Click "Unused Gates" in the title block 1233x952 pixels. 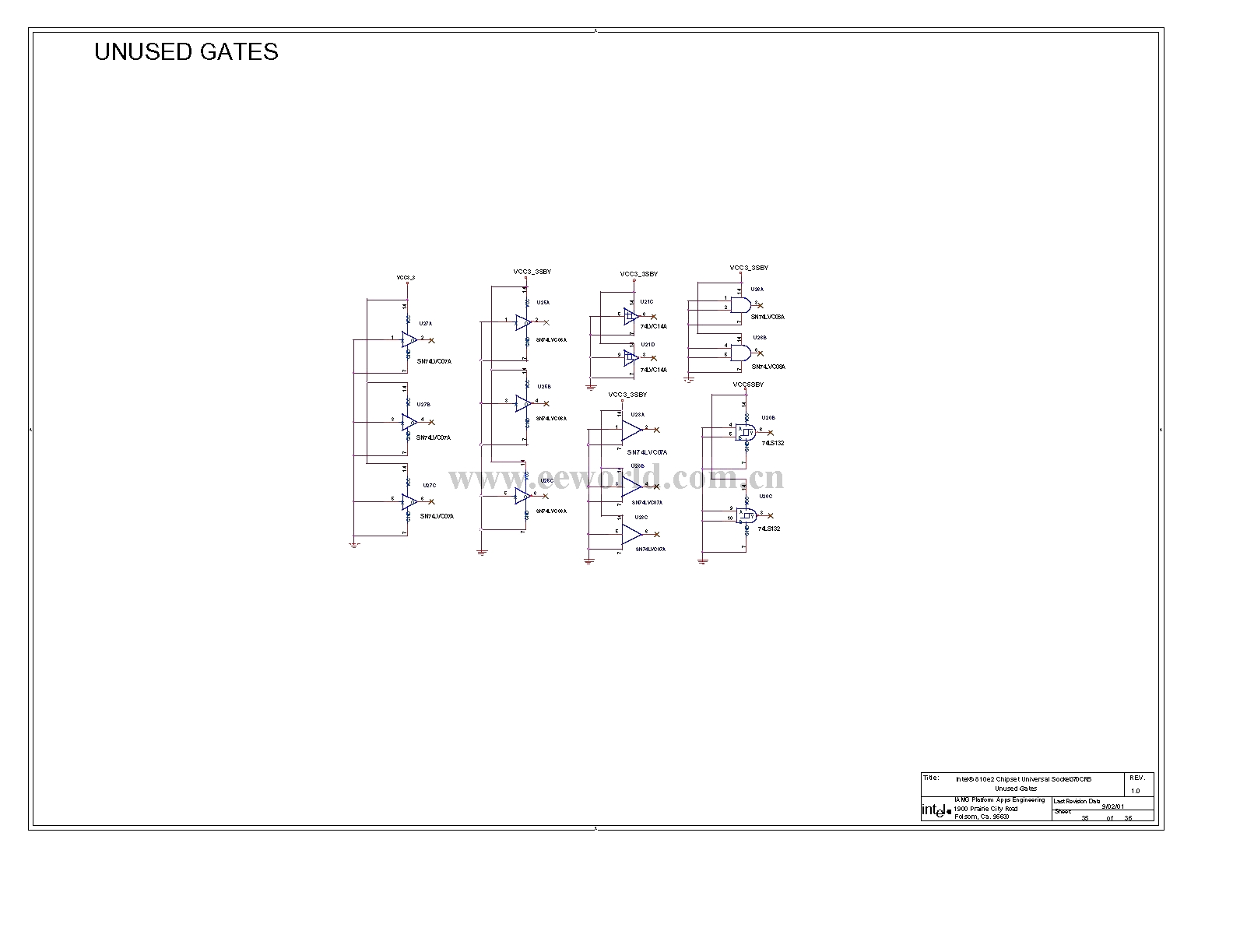pyautogui.click(x=1017, y=789)
